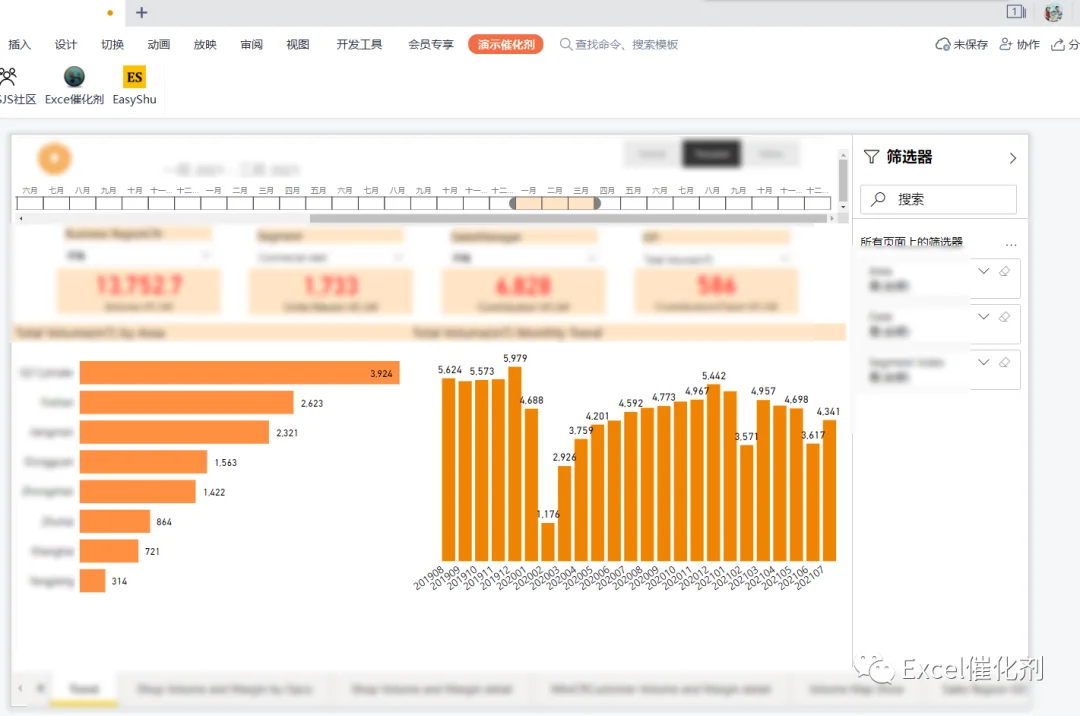Select the dark highlighted button in report header
The image size is (1080, 716).
point(712,154)
